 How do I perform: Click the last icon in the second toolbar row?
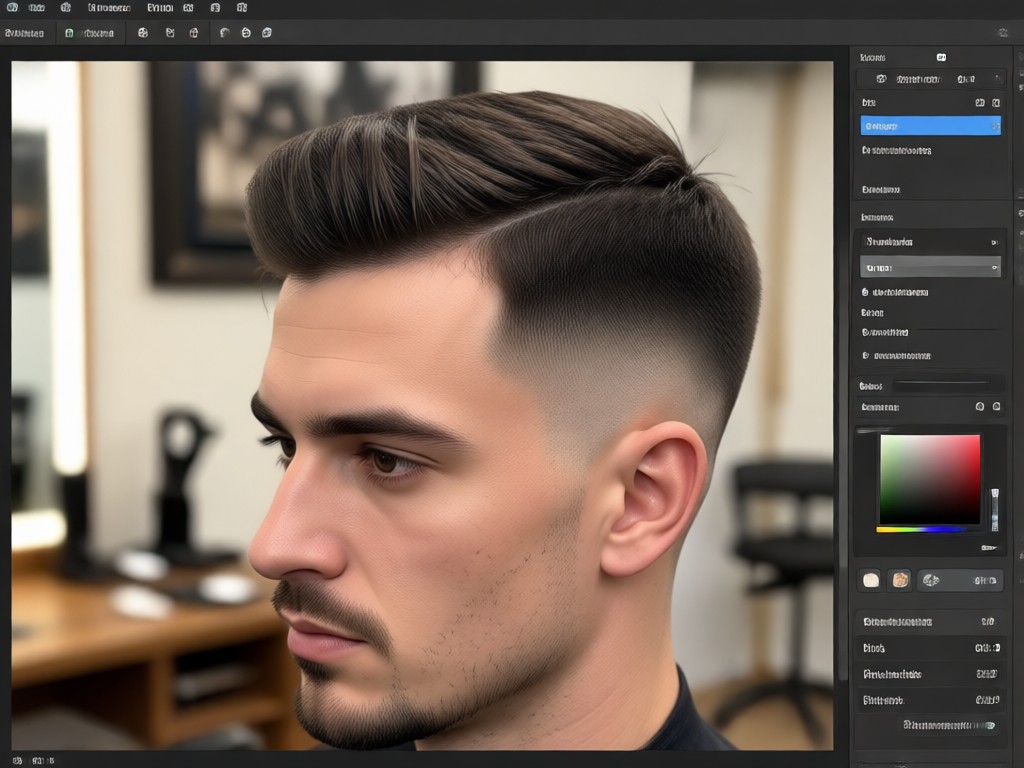tap(266, 33)
